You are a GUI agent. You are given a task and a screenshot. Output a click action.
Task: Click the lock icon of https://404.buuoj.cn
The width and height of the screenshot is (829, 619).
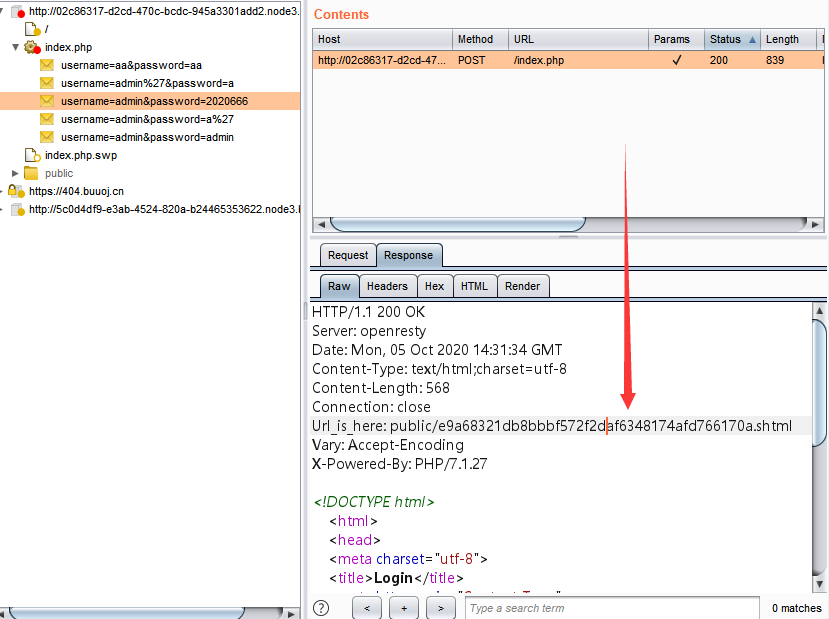16,191
